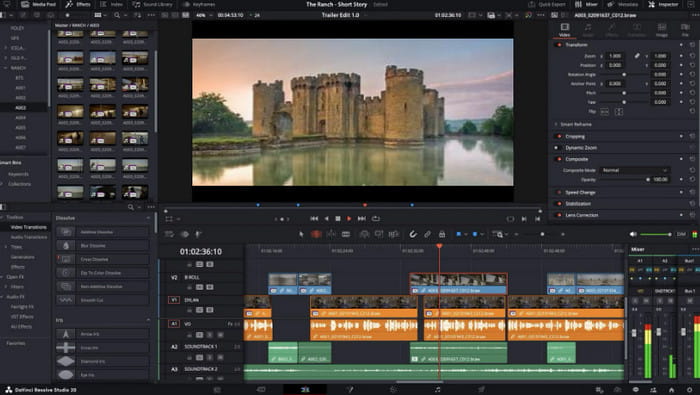Jump to last frame in viewer

tap(362, 219)
